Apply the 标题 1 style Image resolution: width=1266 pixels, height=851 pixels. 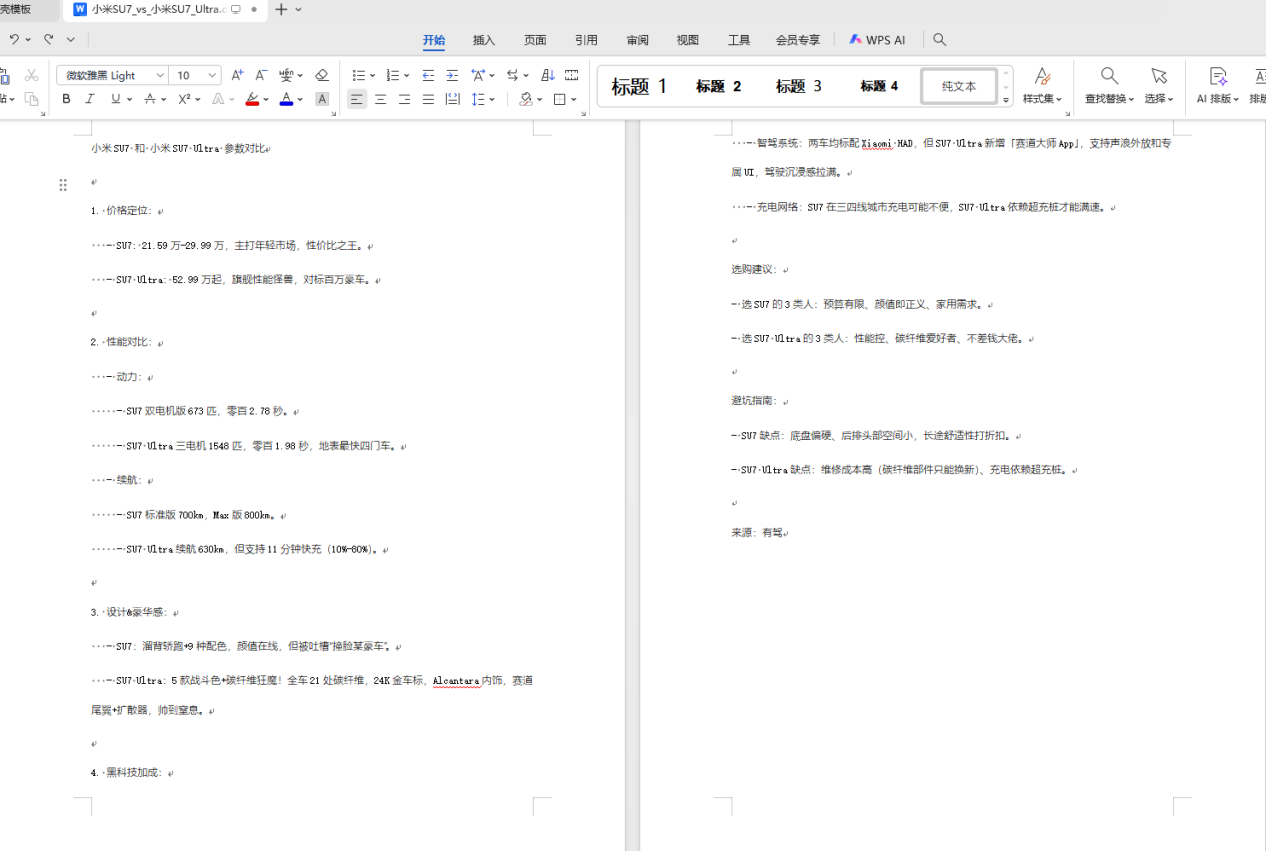(639, 86)
